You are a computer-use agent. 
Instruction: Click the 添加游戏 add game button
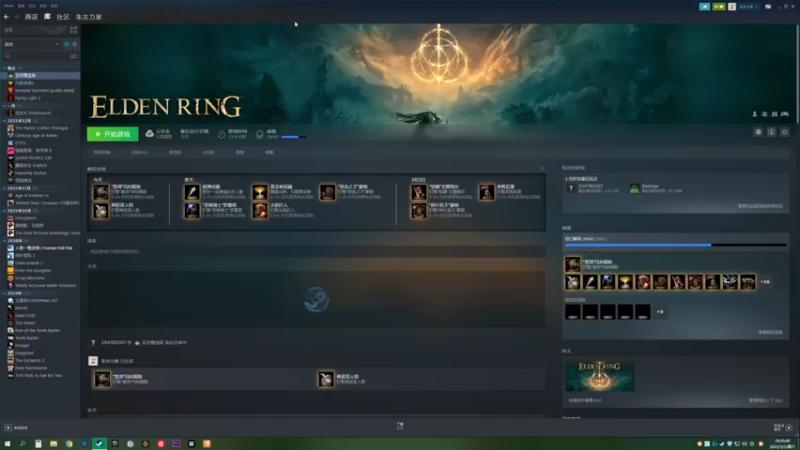coord(17,428)
